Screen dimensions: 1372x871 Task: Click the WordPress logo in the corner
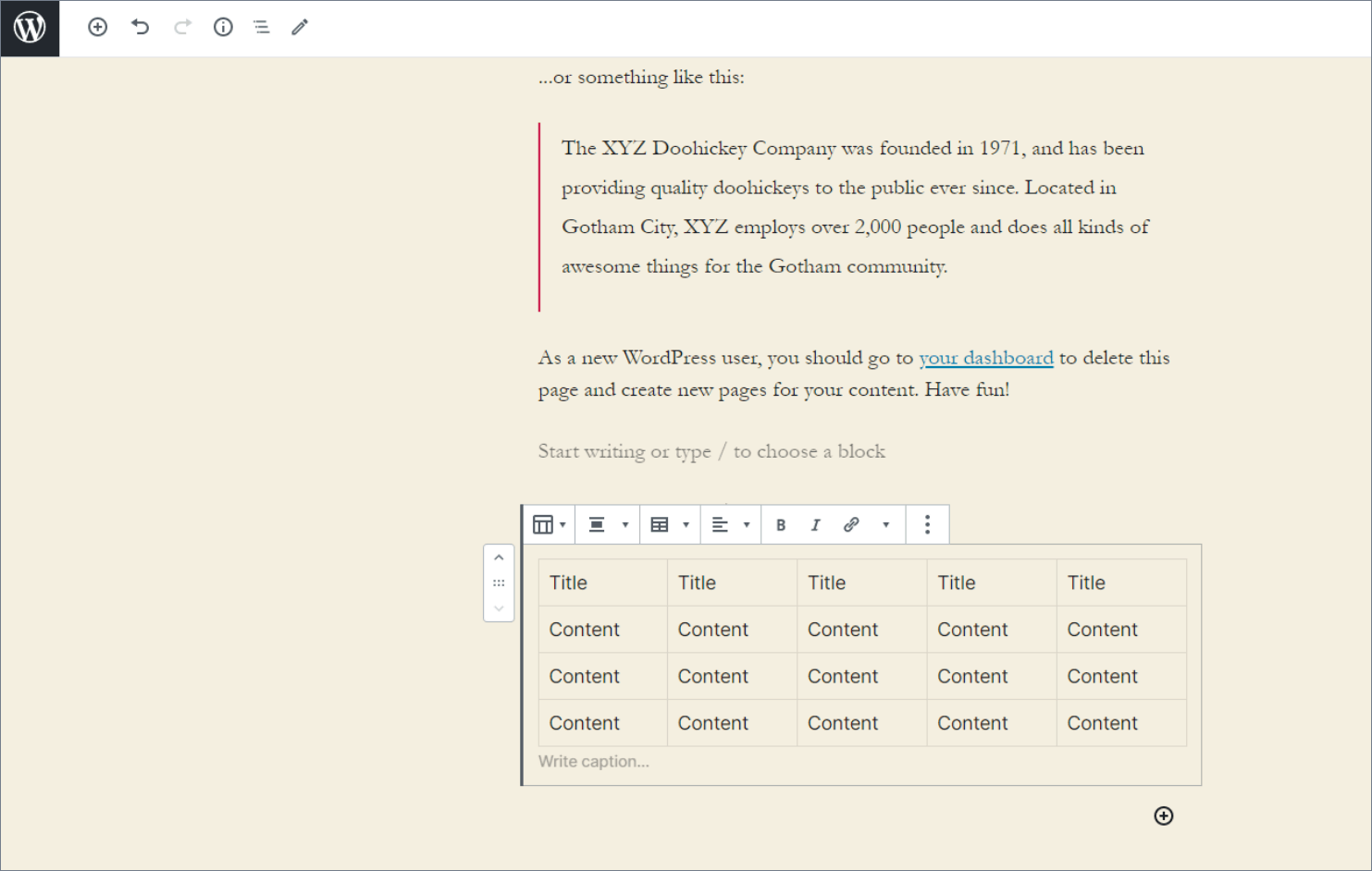(30, 28)
